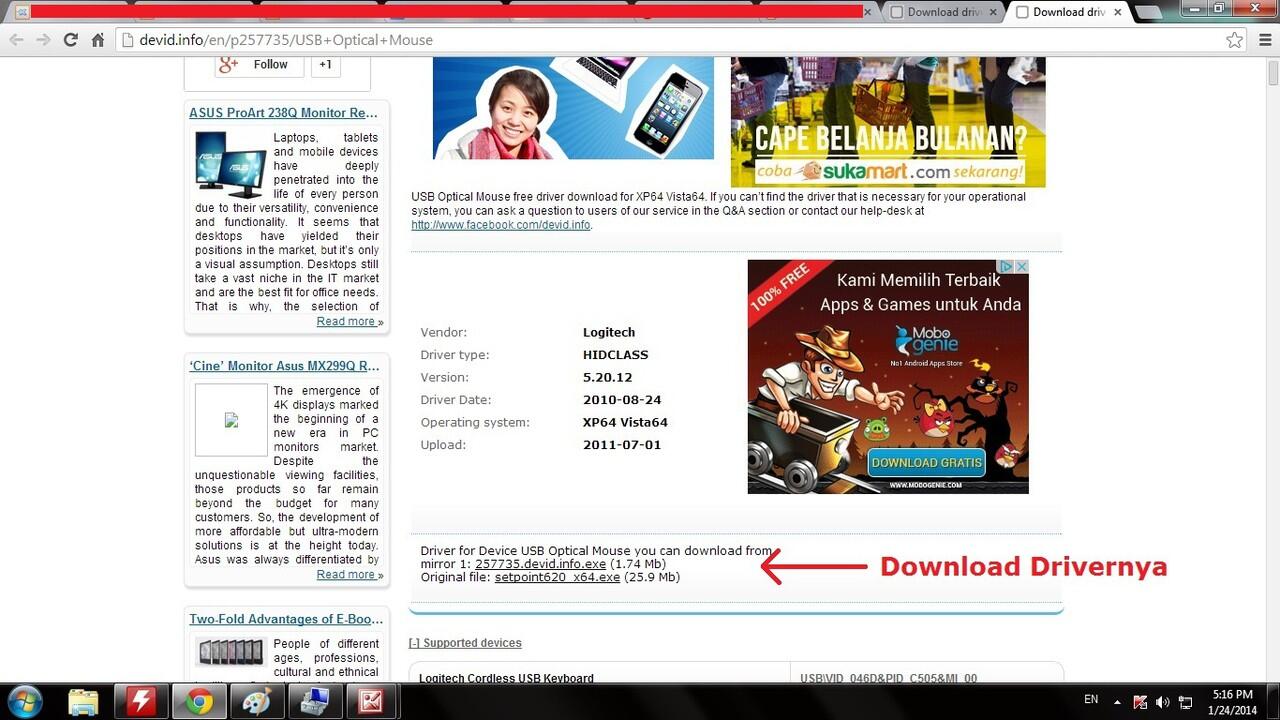Open the Chrome Home page icon
The image size is (1280, 720).
tap(98, 40)
